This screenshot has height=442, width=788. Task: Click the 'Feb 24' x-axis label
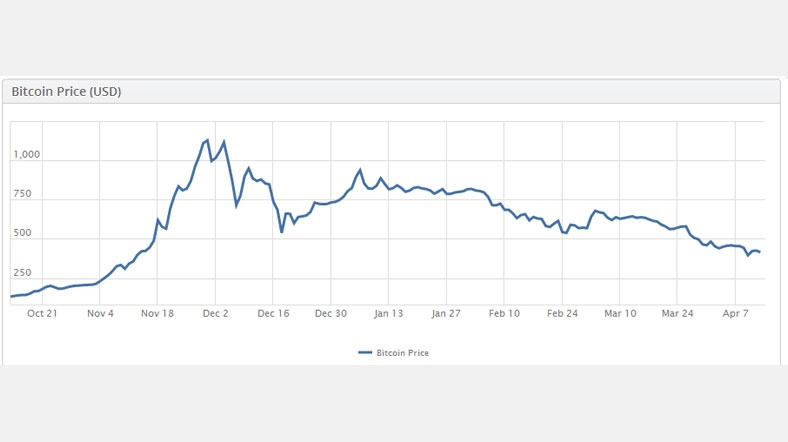click(562, 313)
